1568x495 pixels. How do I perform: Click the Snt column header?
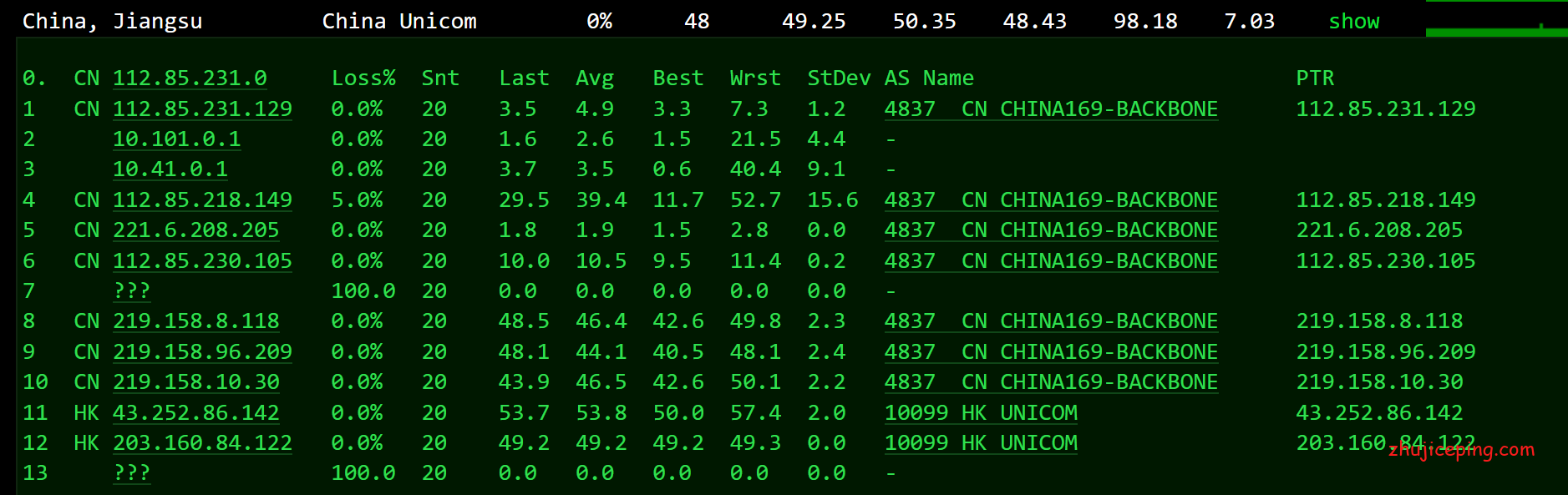click(440, 78)
